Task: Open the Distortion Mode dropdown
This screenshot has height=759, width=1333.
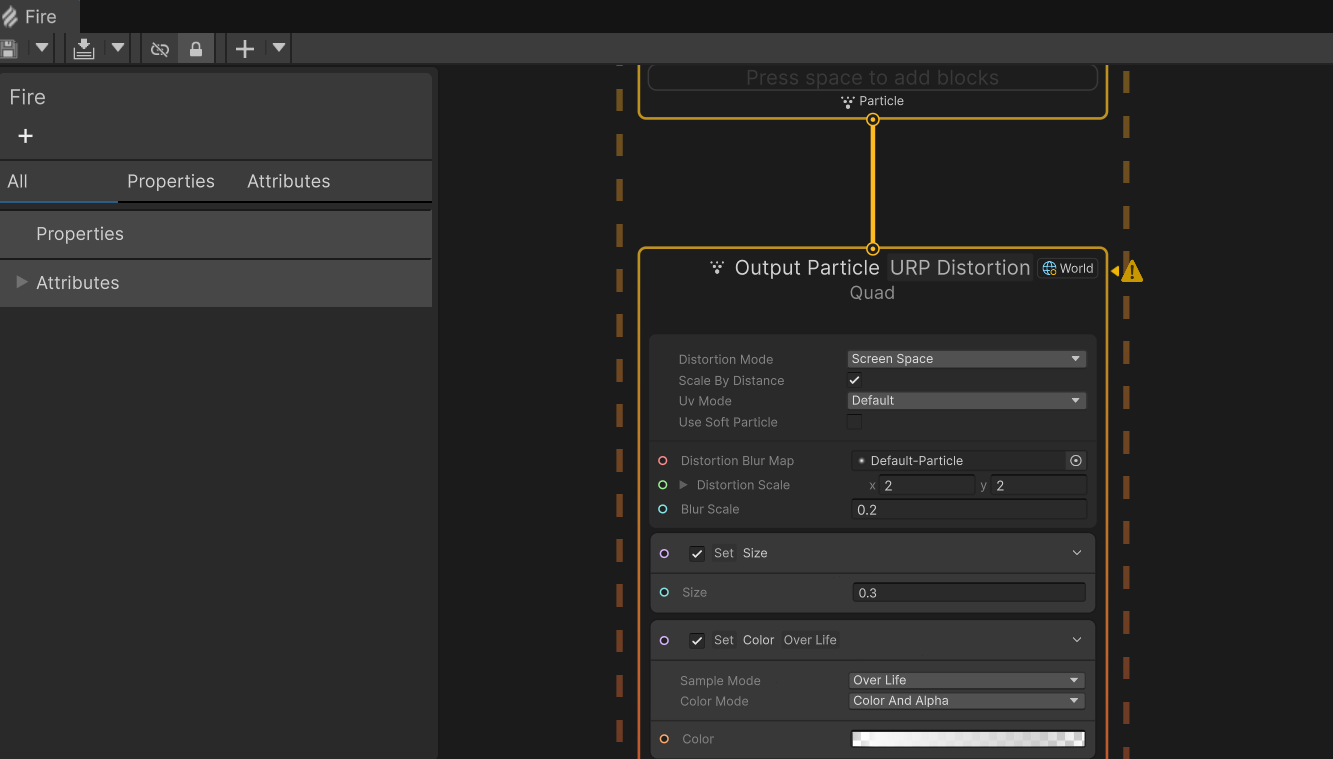Action: pyautogui.click(x=966, y=359)
